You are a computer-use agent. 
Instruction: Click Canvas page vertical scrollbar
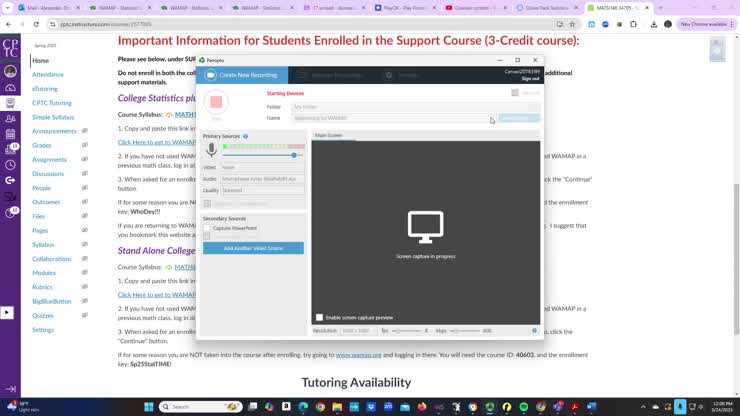[x=736, y=257]
